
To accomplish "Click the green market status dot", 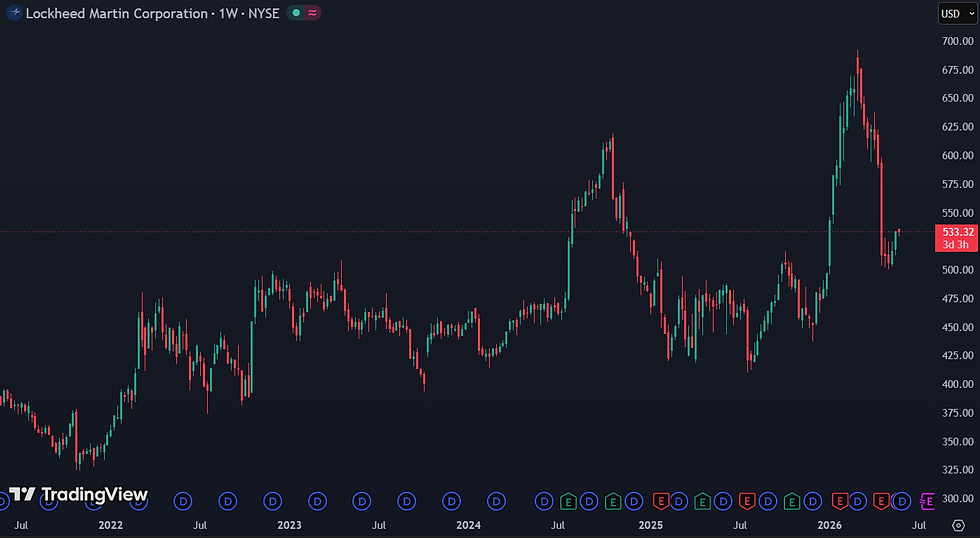I will tap(296, 12).
